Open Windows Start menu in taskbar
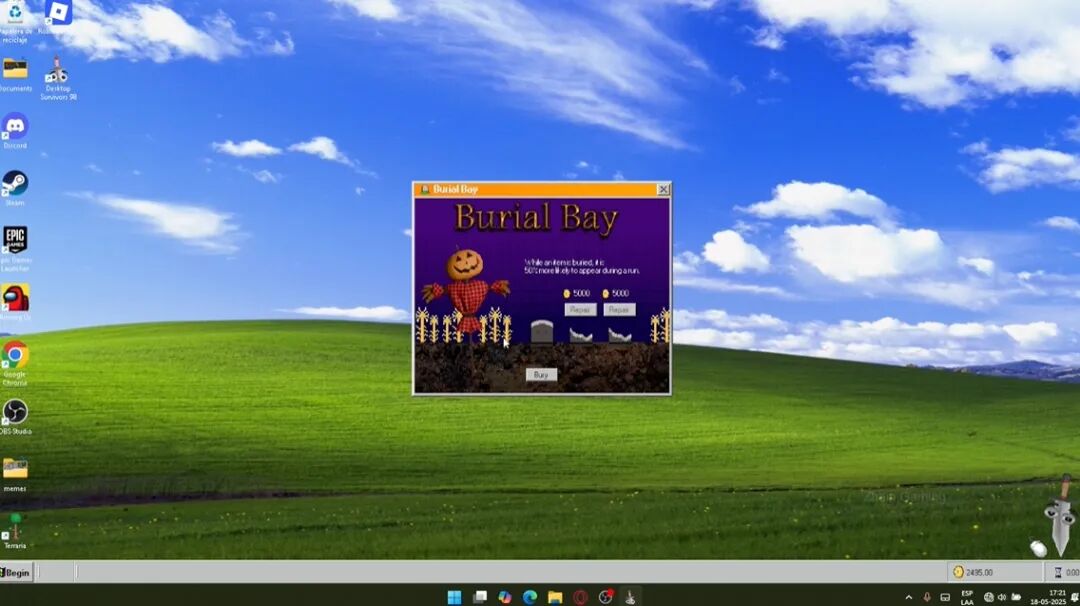 click(455, 597)
